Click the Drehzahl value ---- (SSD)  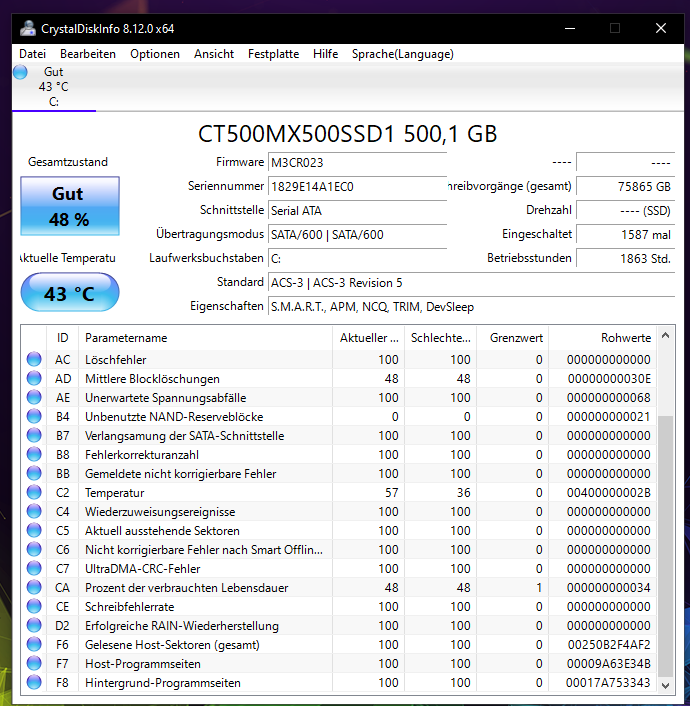[x=626, y=210]
